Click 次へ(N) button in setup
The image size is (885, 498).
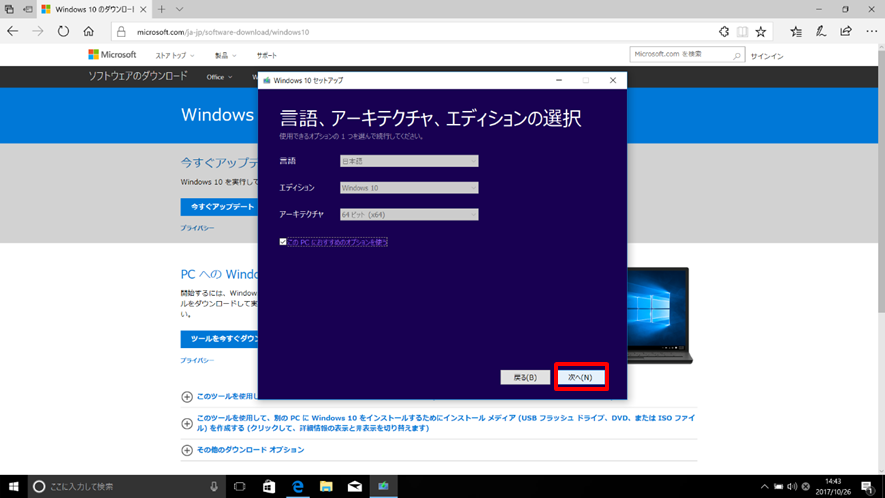tap(580, 377)
